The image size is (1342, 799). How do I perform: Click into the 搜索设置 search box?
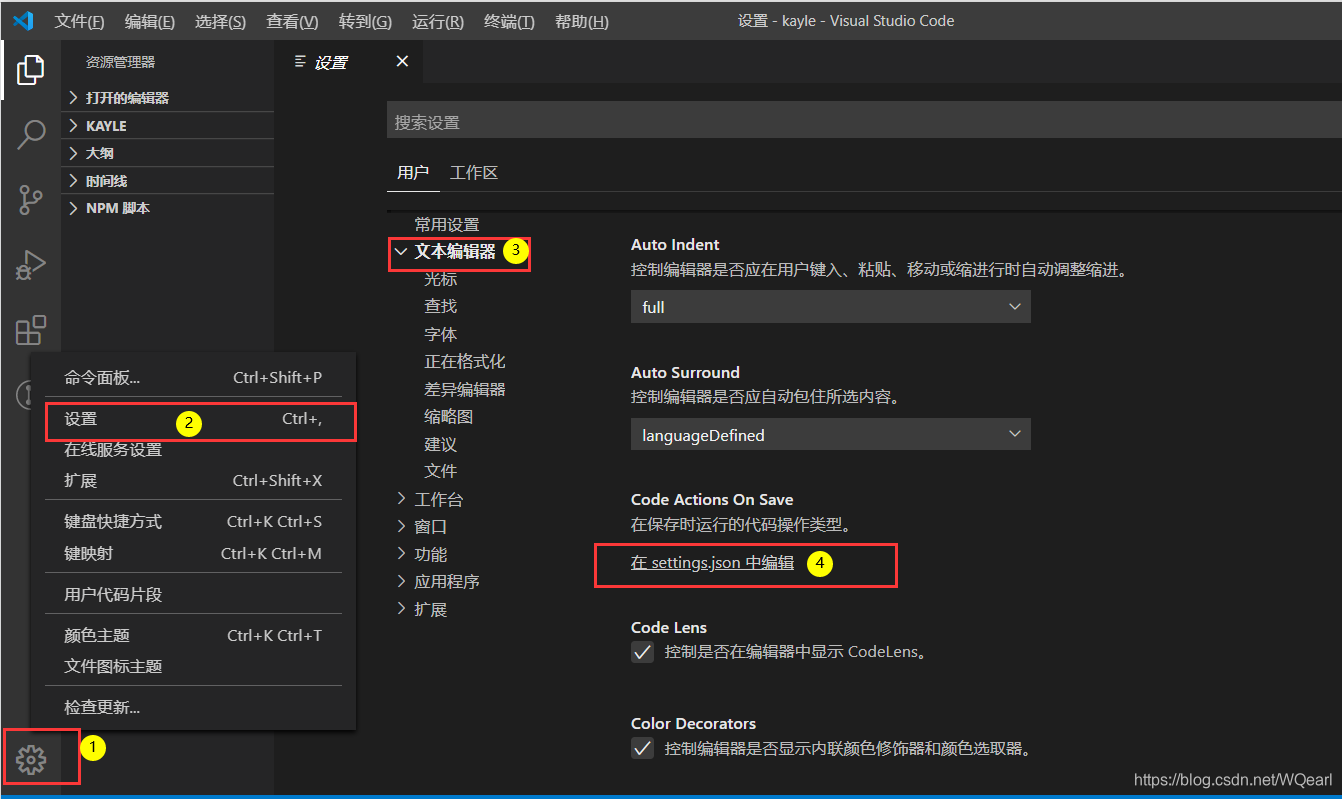[x=864, y=122]
